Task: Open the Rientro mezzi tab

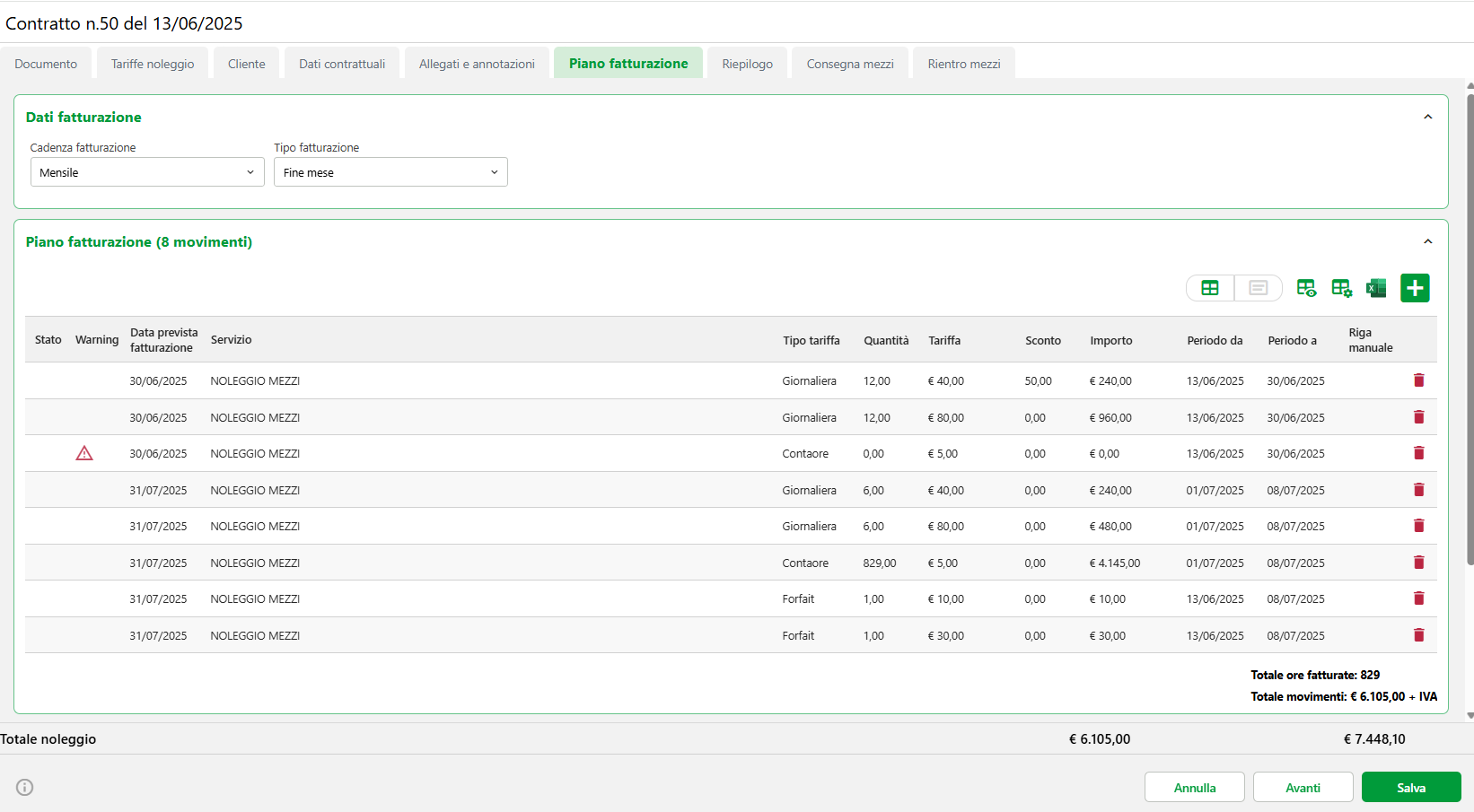Action: coord(964,64)
